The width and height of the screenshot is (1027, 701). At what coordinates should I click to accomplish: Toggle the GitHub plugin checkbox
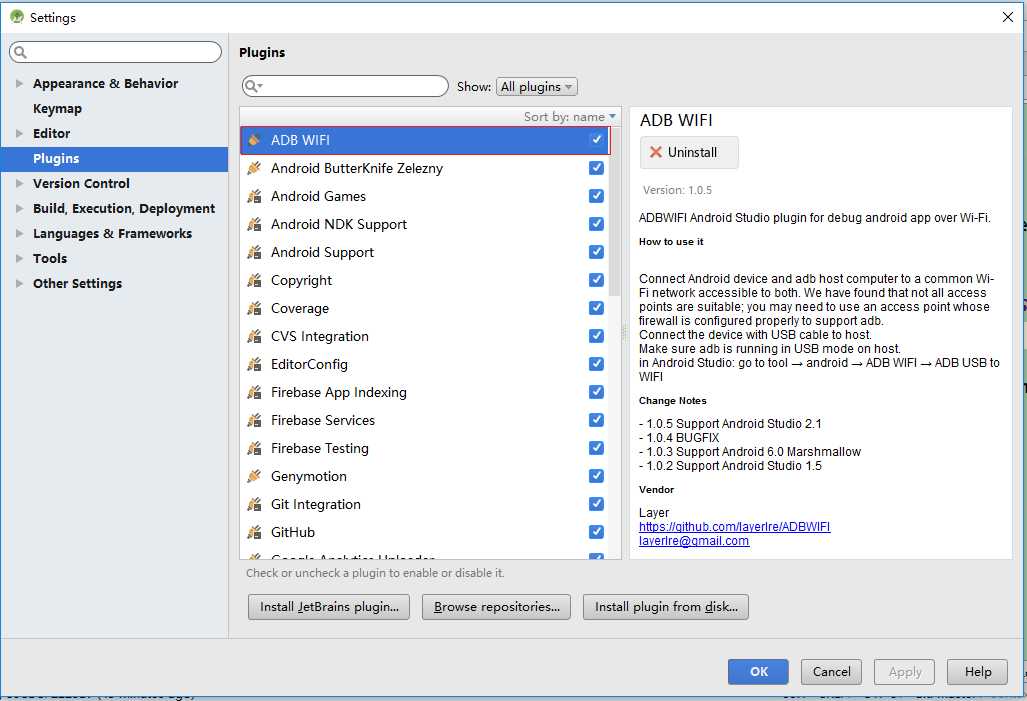click(x=596, y=532)
